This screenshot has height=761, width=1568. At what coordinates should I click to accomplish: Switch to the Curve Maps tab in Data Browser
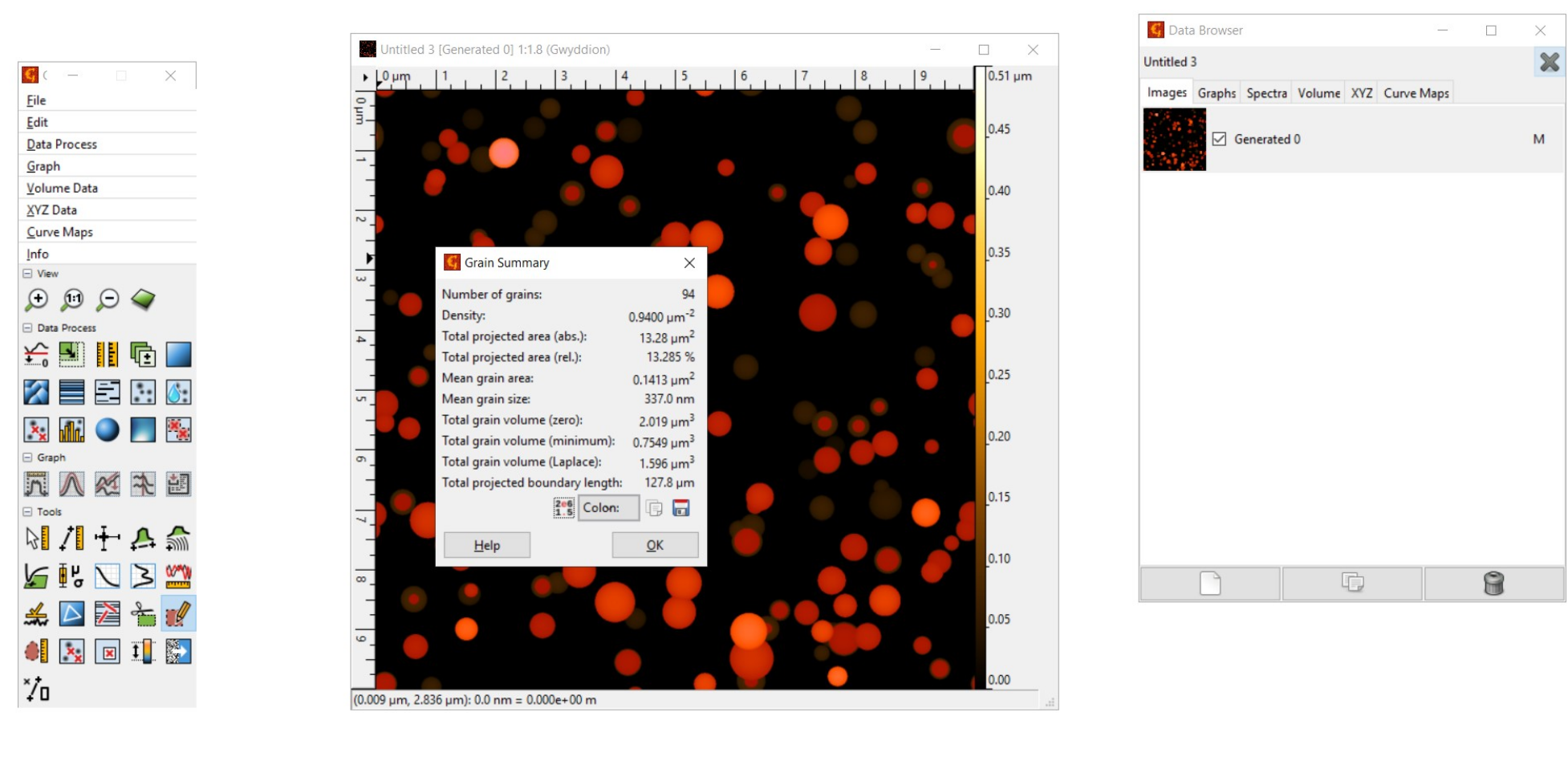(x=1416, y=93)
